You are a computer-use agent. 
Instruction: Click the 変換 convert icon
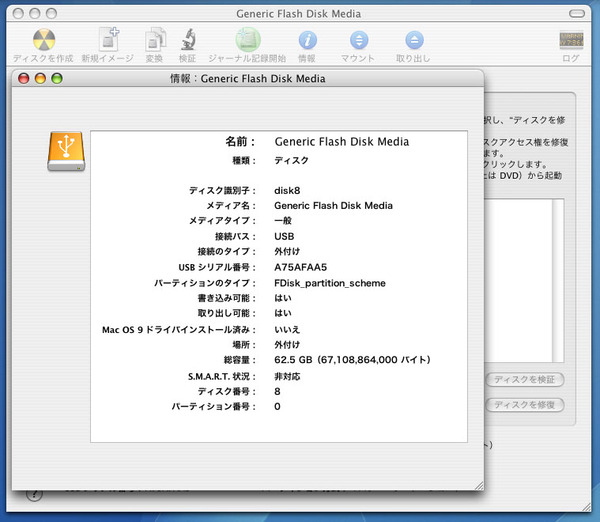click(154, 41)
